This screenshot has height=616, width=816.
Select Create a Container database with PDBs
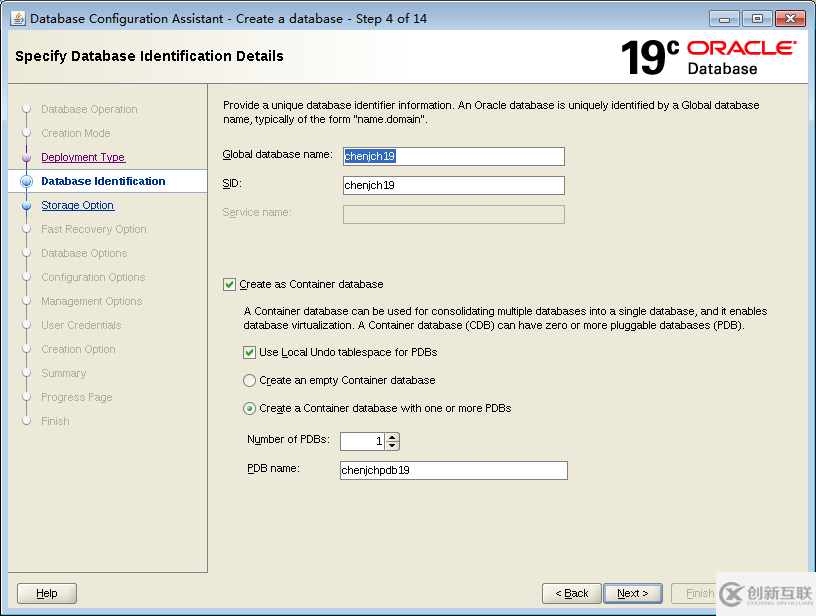coord(249,408)
